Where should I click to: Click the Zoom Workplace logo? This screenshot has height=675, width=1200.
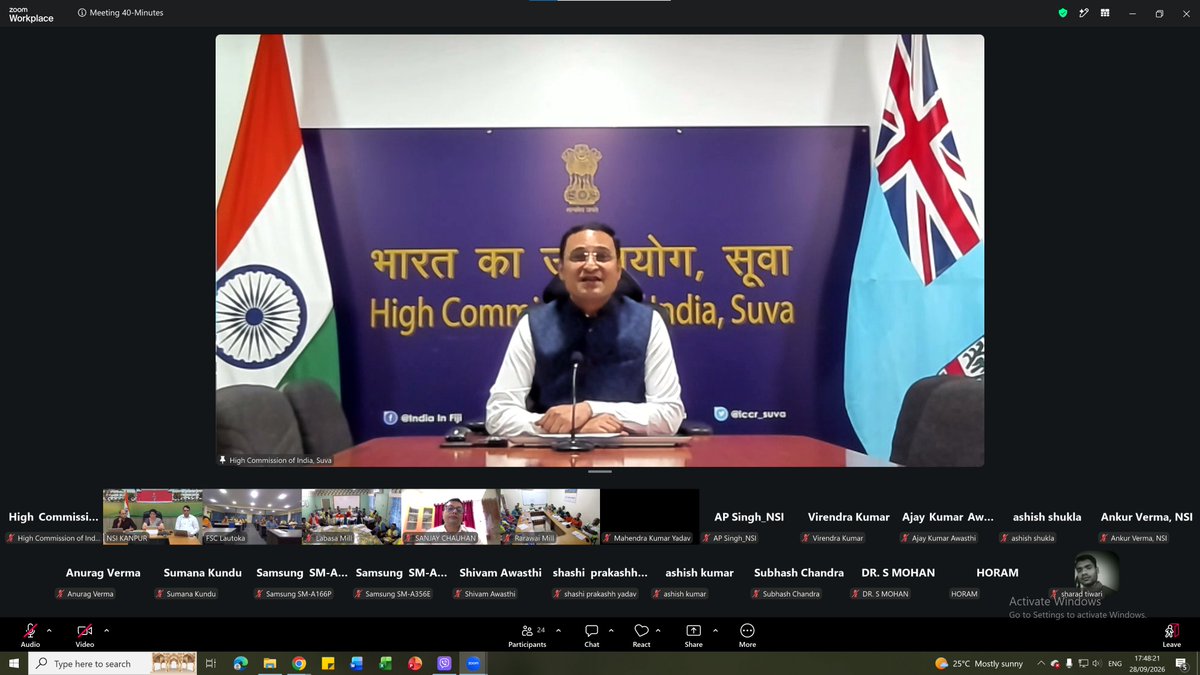[x=30, y=13]
